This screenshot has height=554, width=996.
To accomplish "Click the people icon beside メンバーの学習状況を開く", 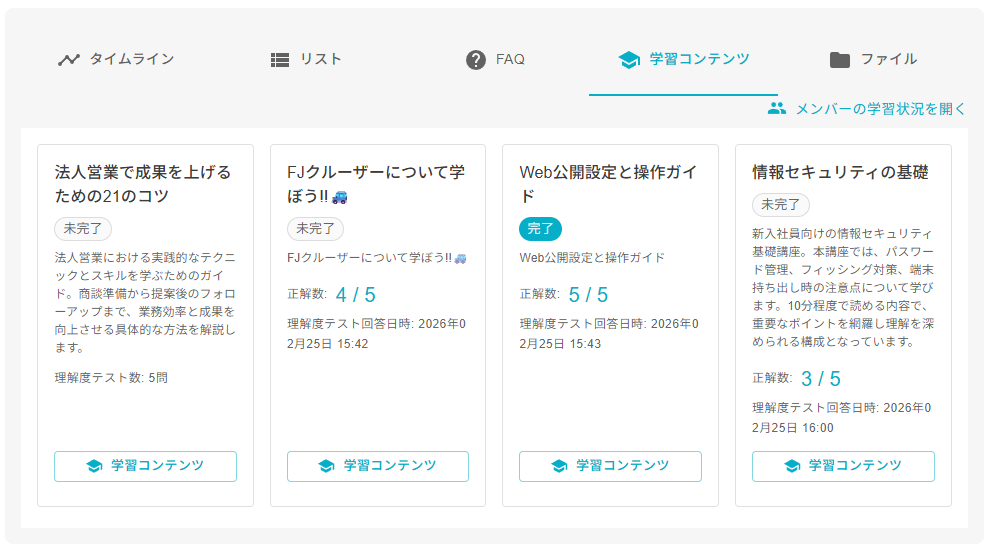I will coord(777,109).
